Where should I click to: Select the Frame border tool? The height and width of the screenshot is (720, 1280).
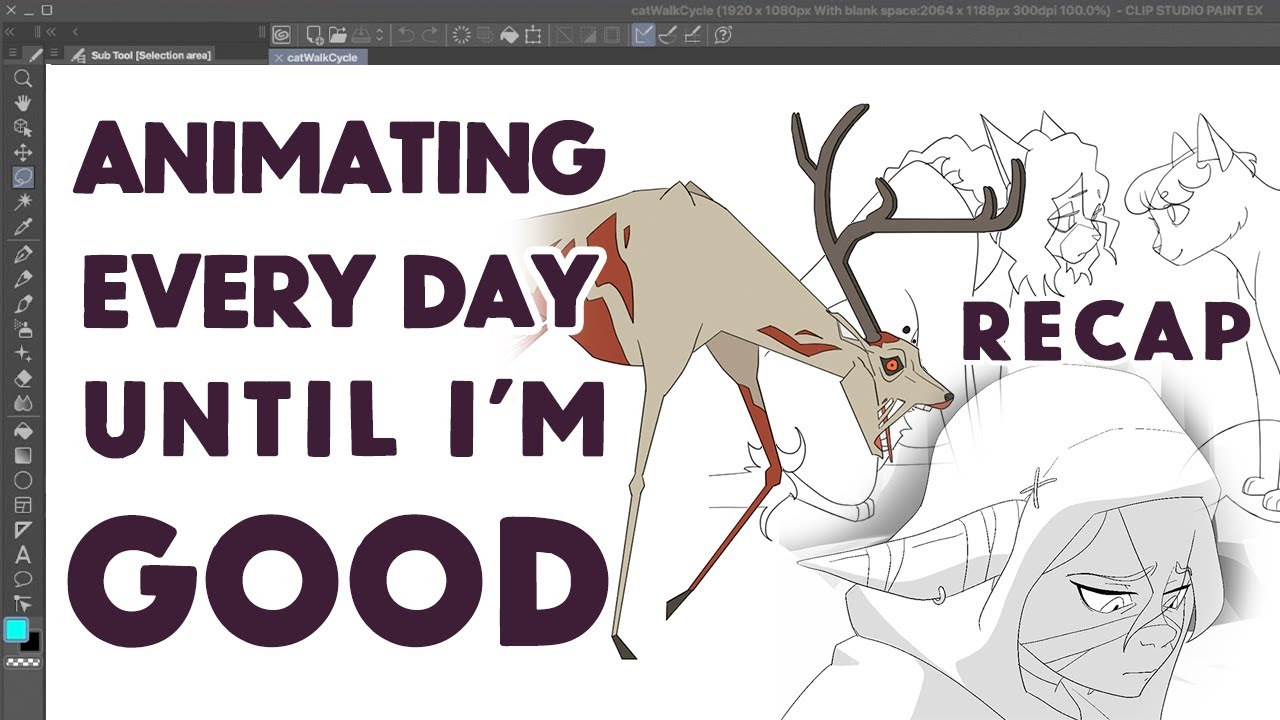pos(22,506)
